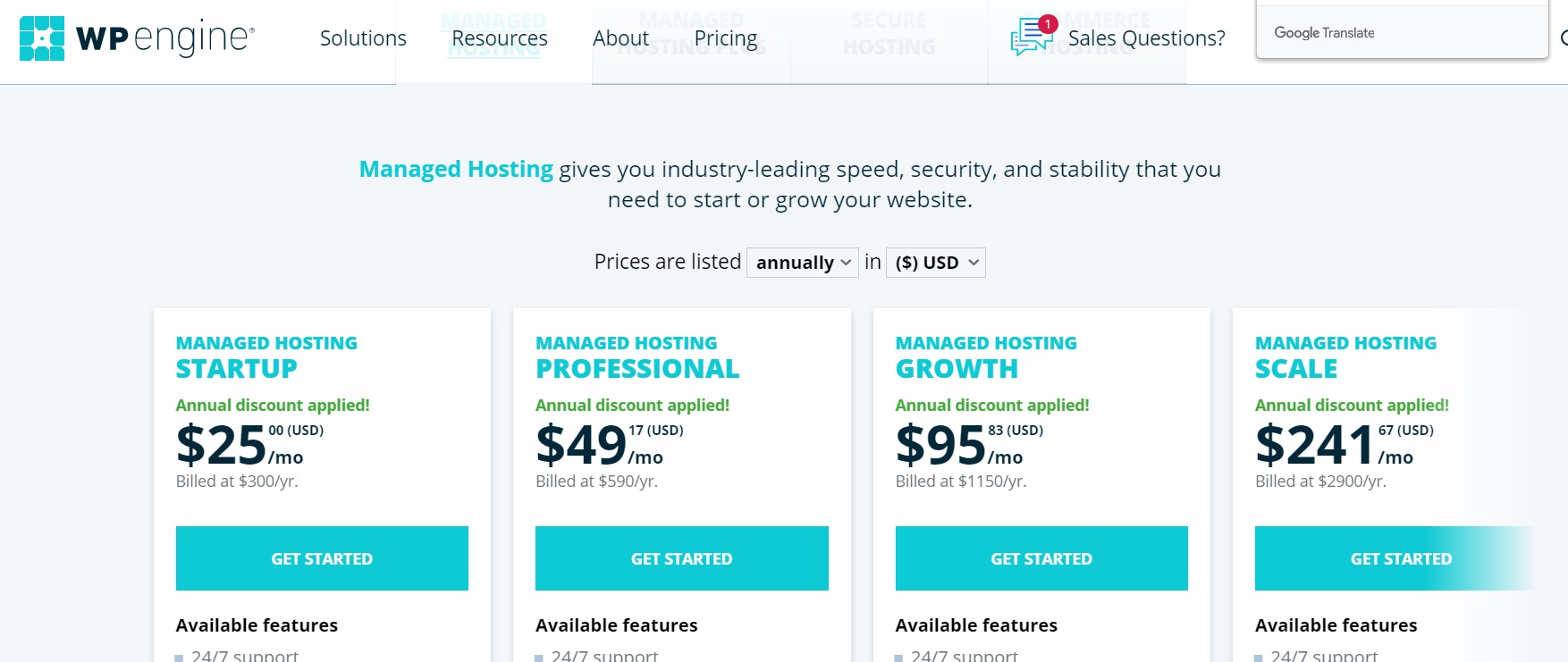Open the About menu
1568x662 pixels.
(620, 38)
